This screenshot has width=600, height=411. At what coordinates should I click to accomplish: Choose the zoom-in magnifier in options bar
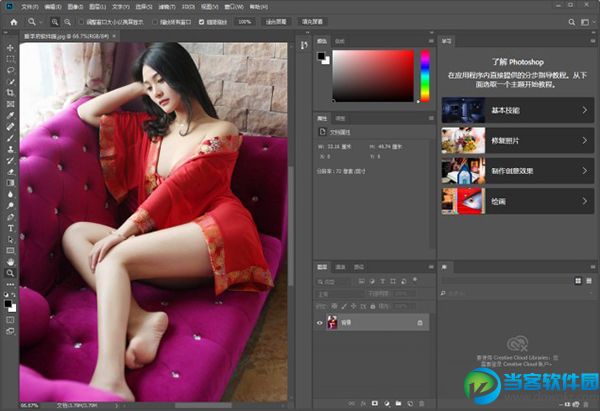pyautogui.click(x=54, y=20)
